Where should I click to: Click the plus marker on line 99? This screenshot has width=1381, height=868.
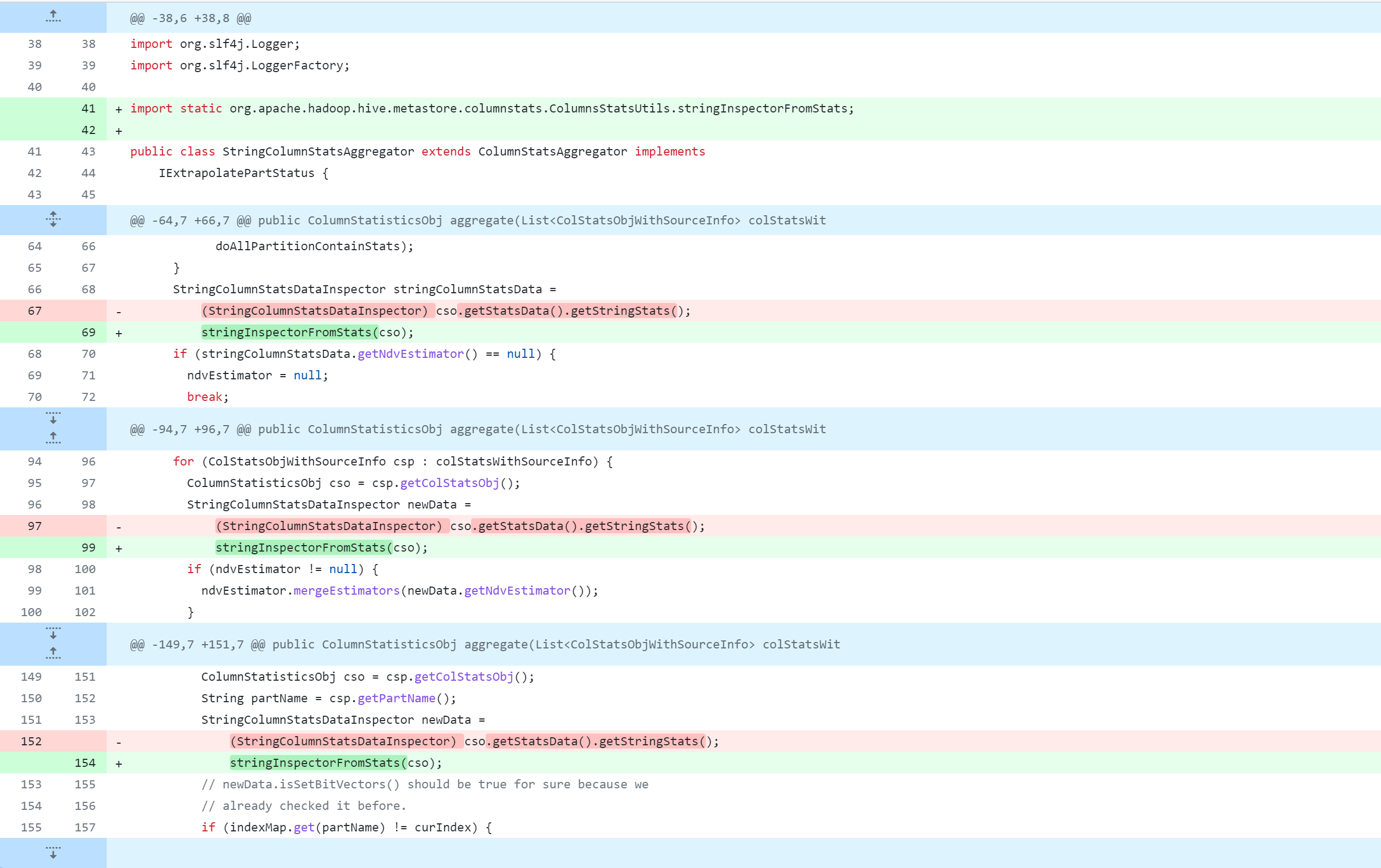(118, 549)
